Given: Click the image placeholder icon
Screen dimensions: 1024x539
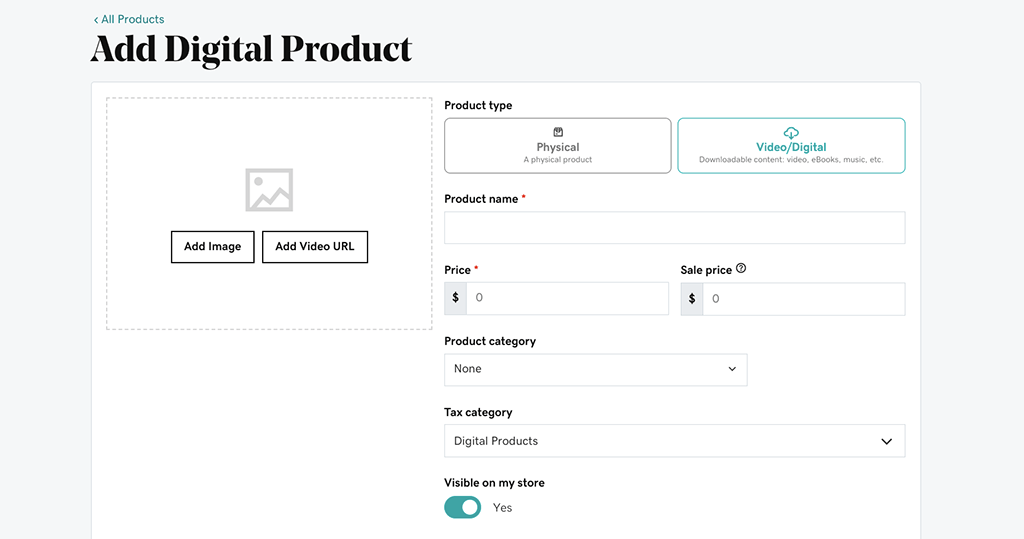Looking at the screenshot, I should 269,190.
